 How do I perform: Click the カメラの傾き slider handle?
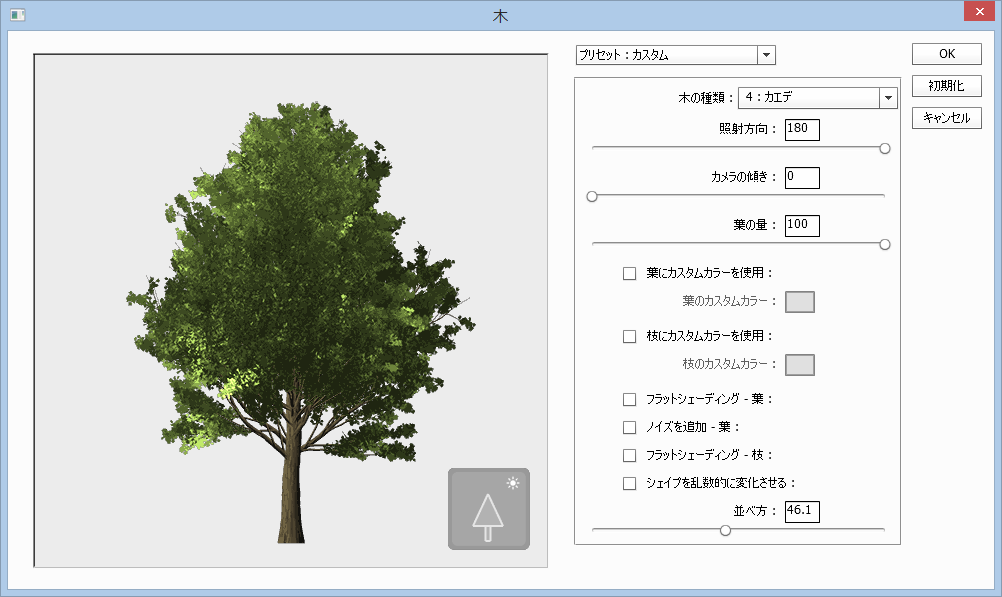[592, 197]
